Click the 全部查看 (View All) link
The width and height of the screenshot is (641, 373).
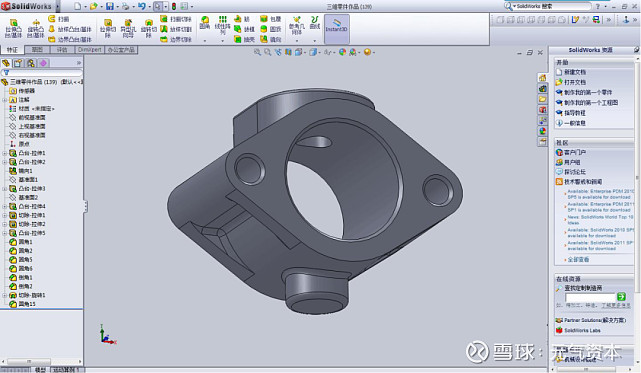point(578,259)
